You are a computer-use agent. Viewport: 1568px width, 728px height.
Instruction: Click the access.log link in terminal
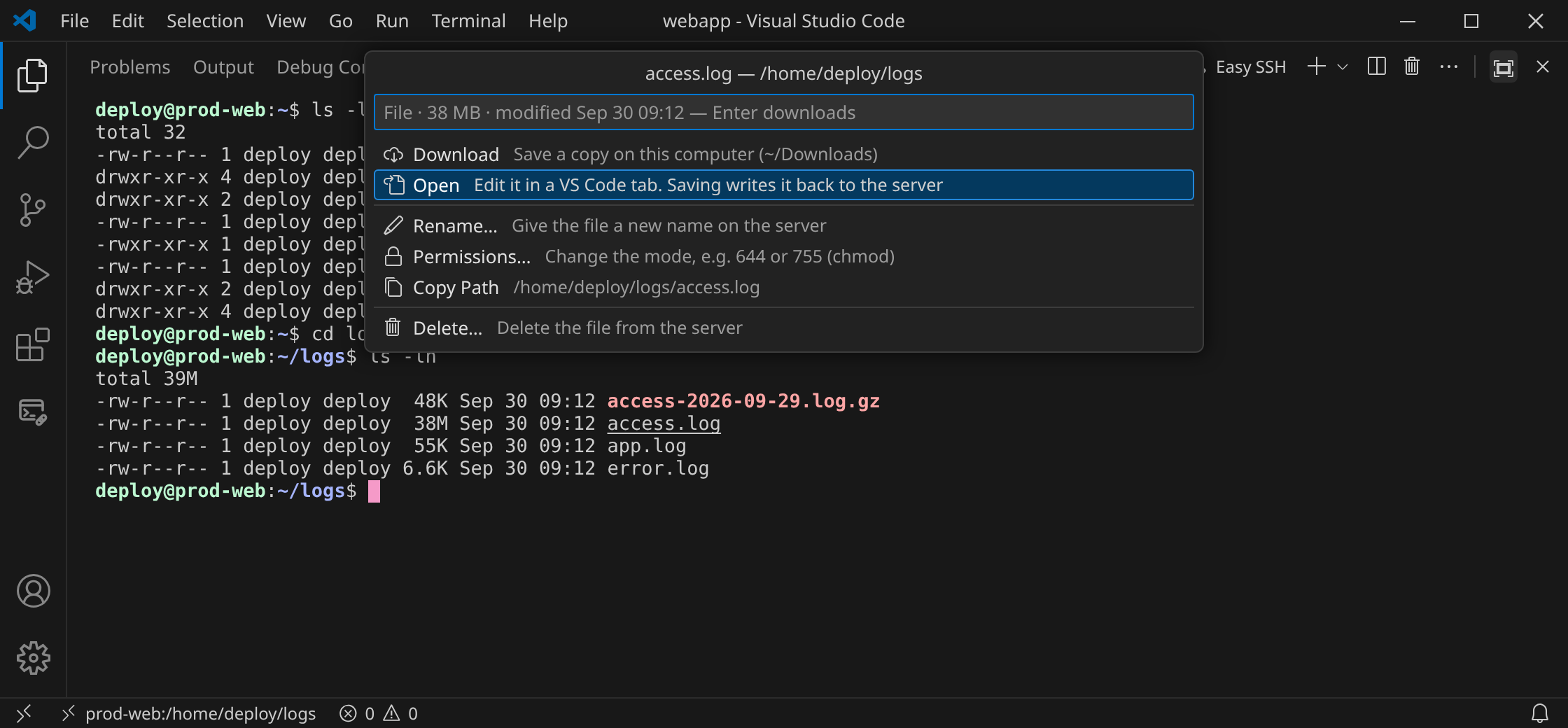coord(664,423)
